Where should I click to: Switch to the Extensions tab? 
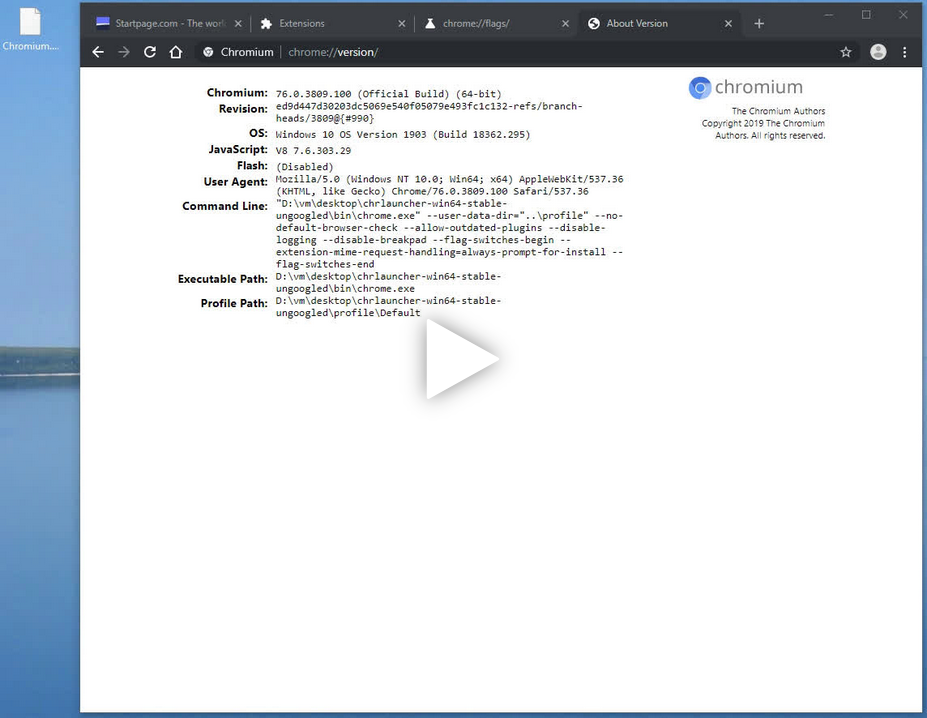[332, 24]
